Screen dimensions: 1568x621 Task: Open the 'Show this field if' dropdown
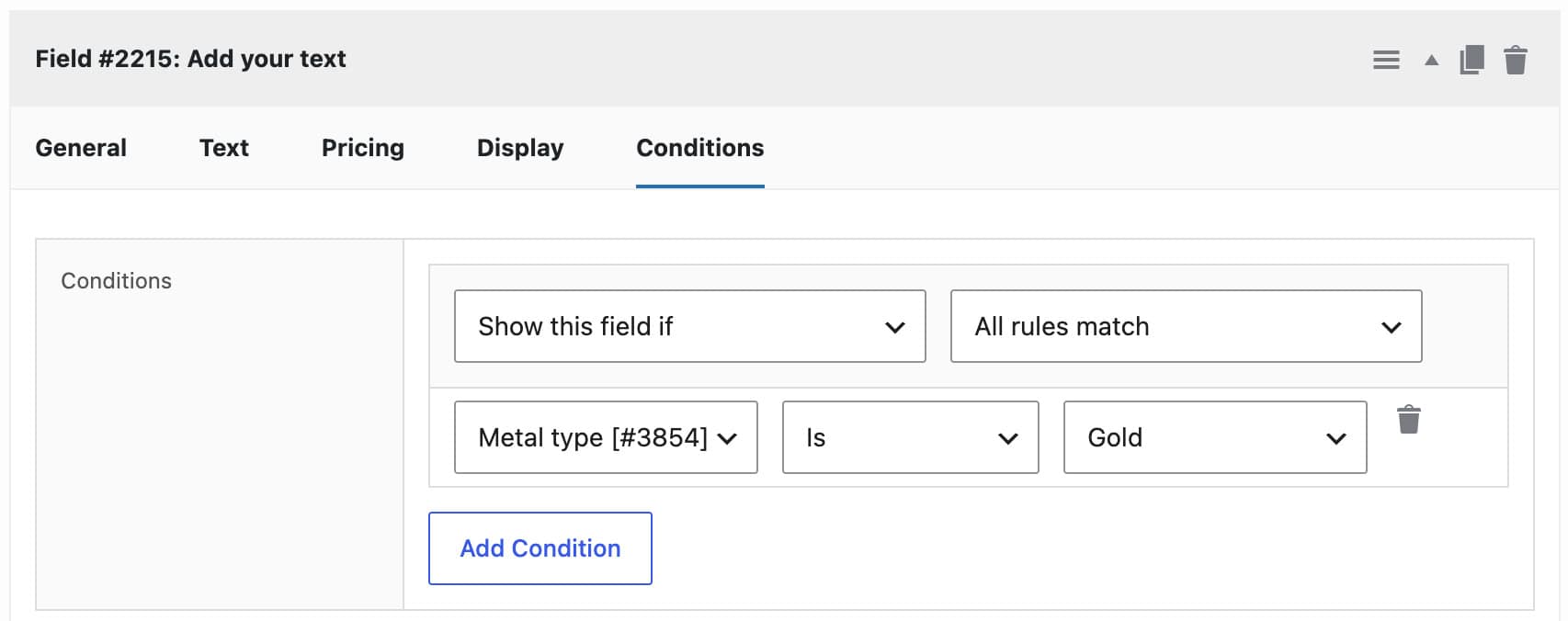(690, 326)
